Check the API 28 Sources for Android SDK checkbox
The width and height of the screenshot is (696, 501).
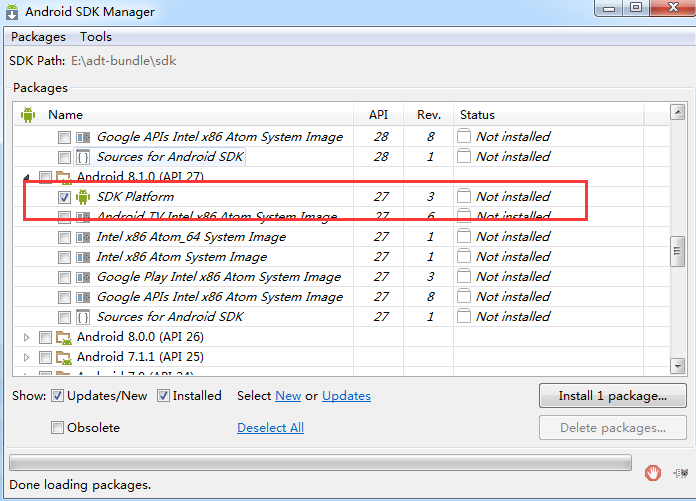point(64,157)
